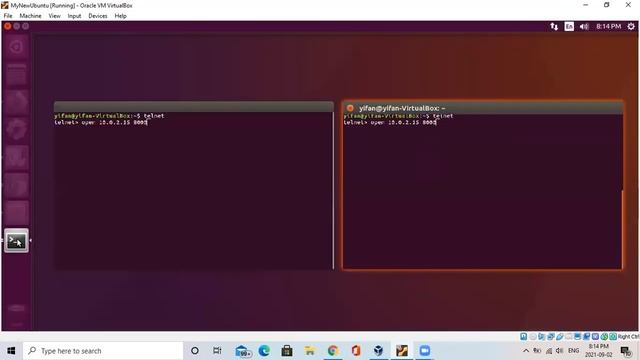The width and height of the screenshot is (640, 360).
Task: Open Task View on the taskbar
Action: click(x=217, y=351)
